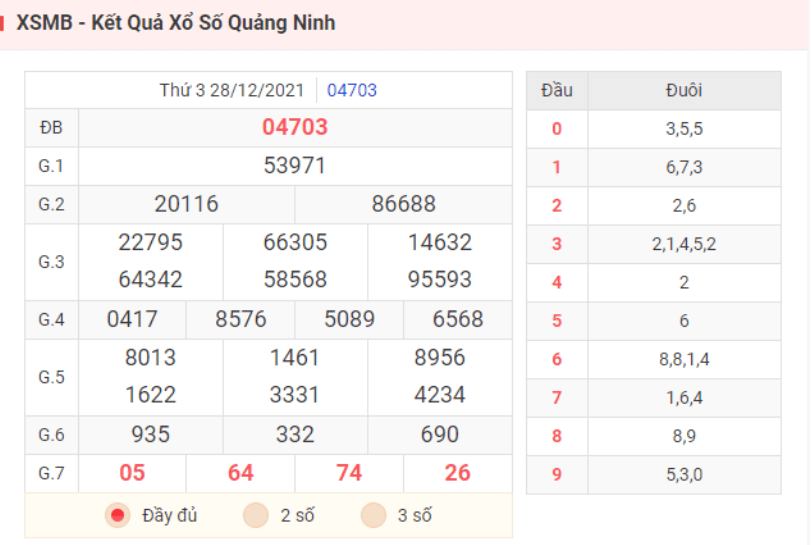Screen dimensions: 811x545
Task: Click the Đuôi value 1,6,4
Action: tap(684, 398)
